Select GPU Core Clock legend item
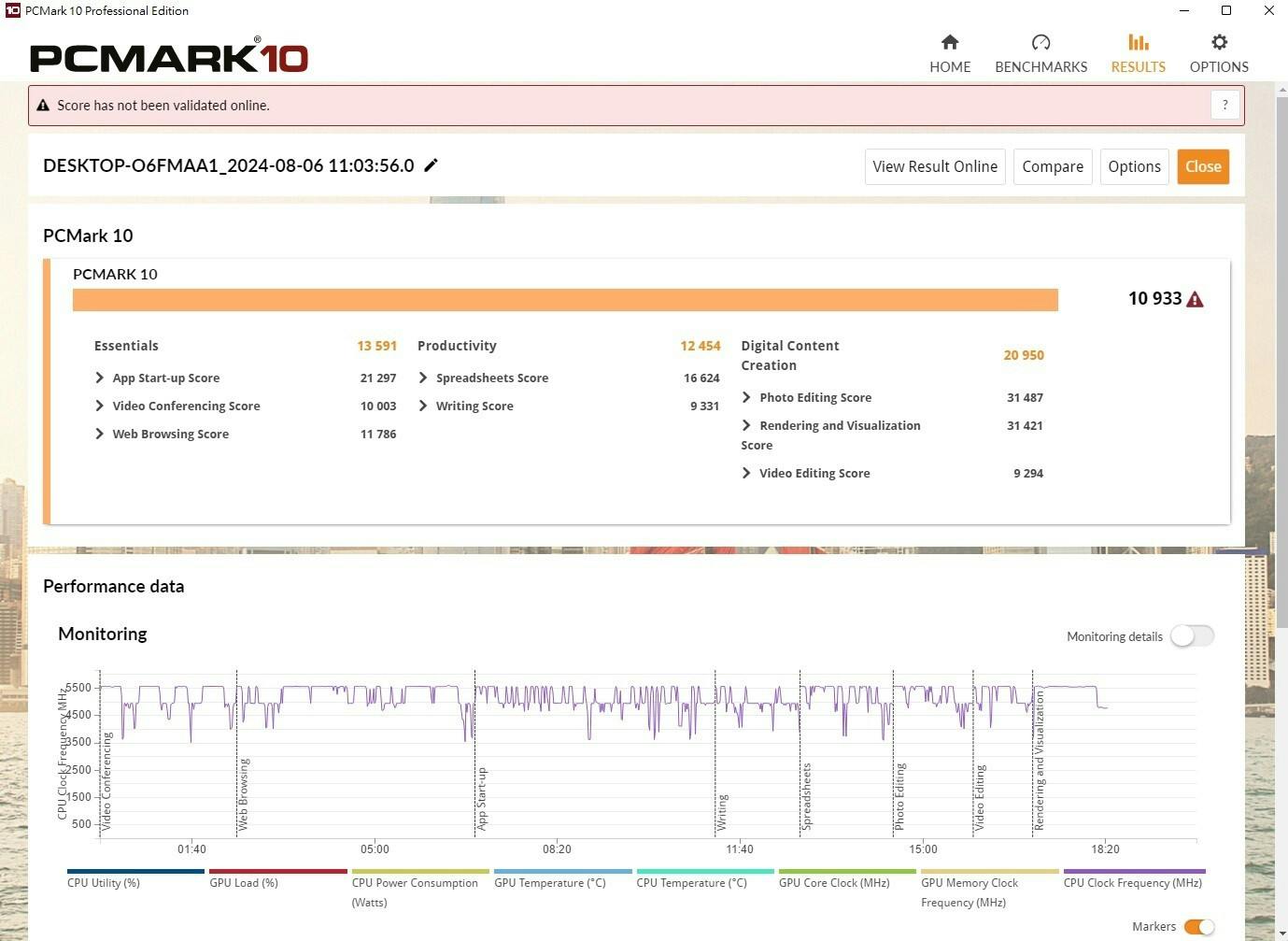This screenshot has height=941, width=1288. [847, 878]
